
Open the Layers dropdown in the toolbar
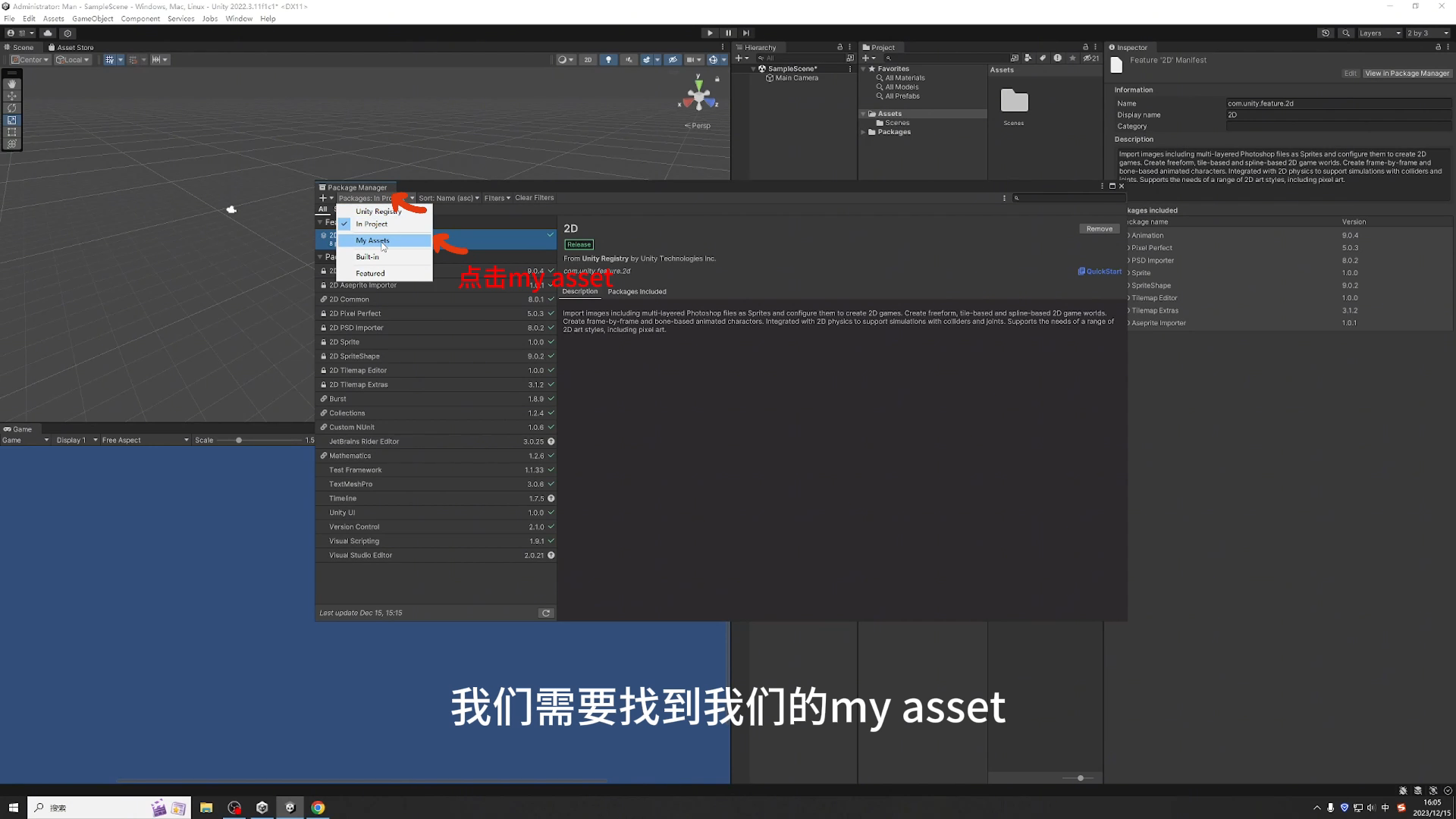[x=1379, y=33]
